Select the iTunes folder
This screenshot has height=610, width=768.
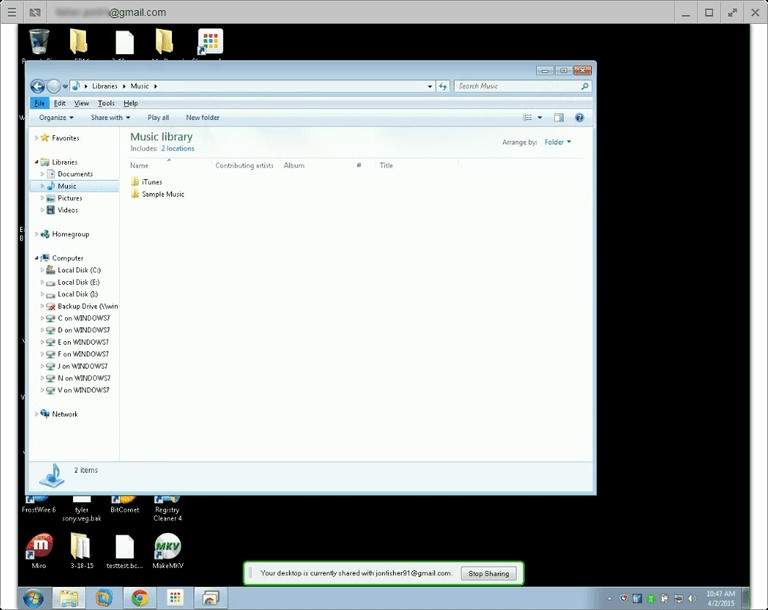(147, 182)
